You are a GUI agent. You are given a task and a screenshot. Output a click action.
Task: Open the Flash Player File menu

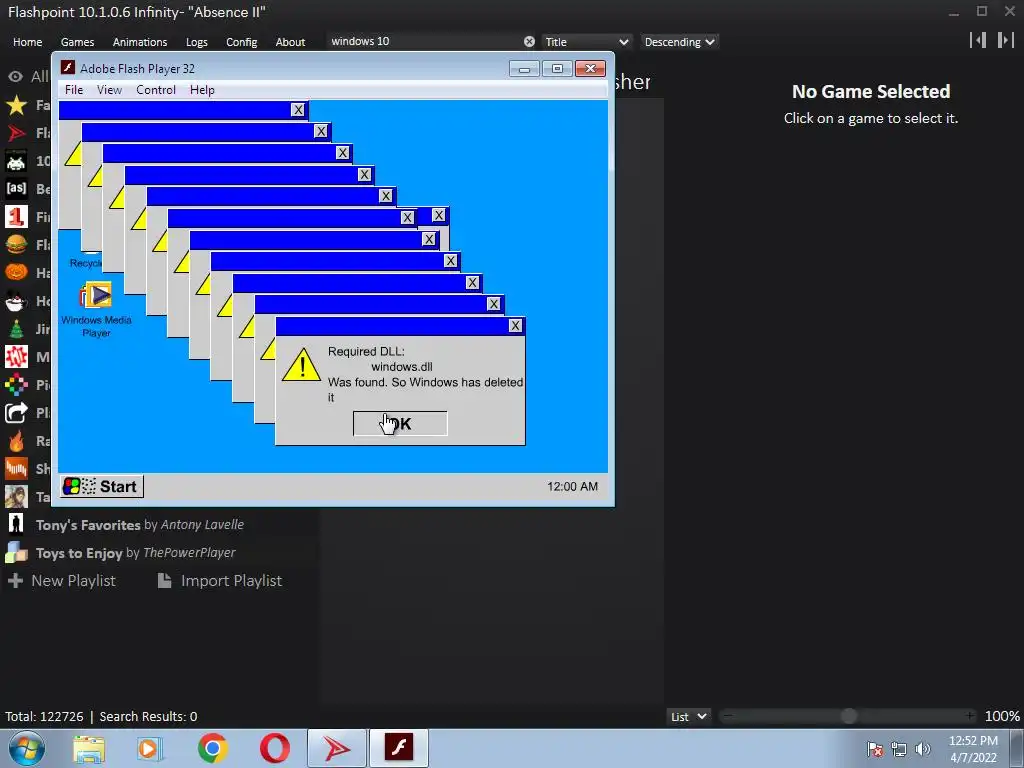click(x=74, y=90)
